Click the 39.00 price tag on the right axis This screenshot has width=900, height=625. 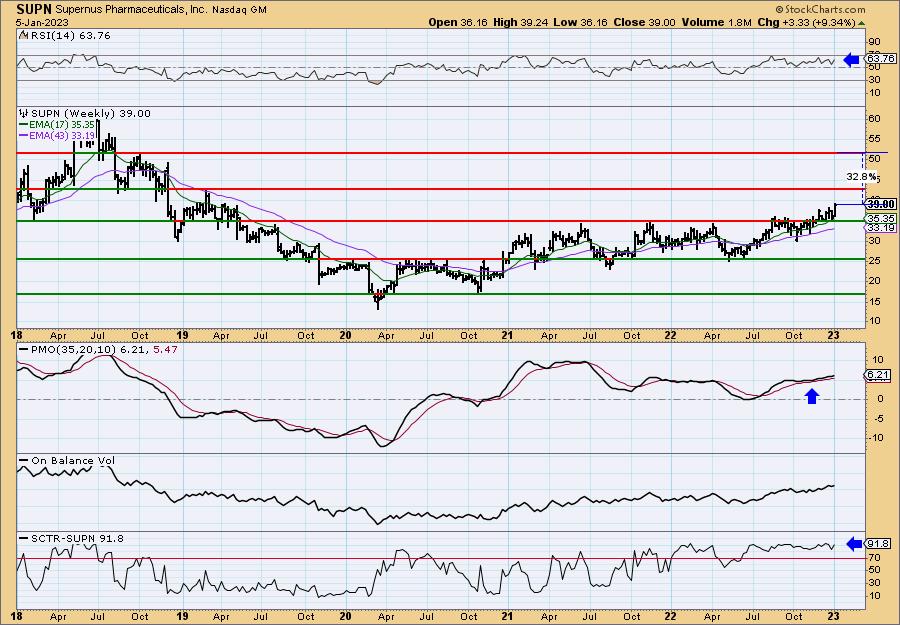pos(881,204)
